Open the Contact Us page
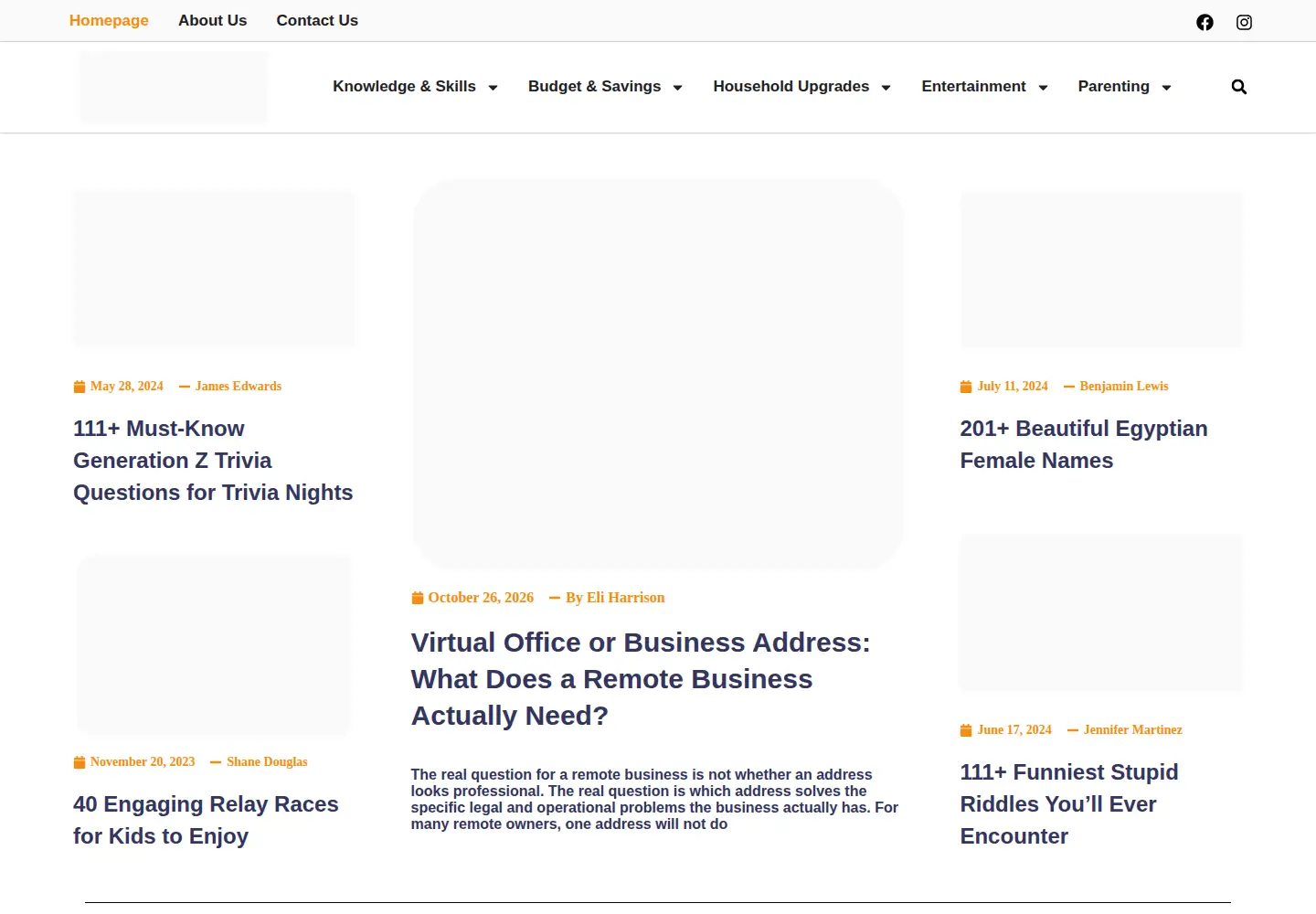1316x914 pixels. (317, 20)
